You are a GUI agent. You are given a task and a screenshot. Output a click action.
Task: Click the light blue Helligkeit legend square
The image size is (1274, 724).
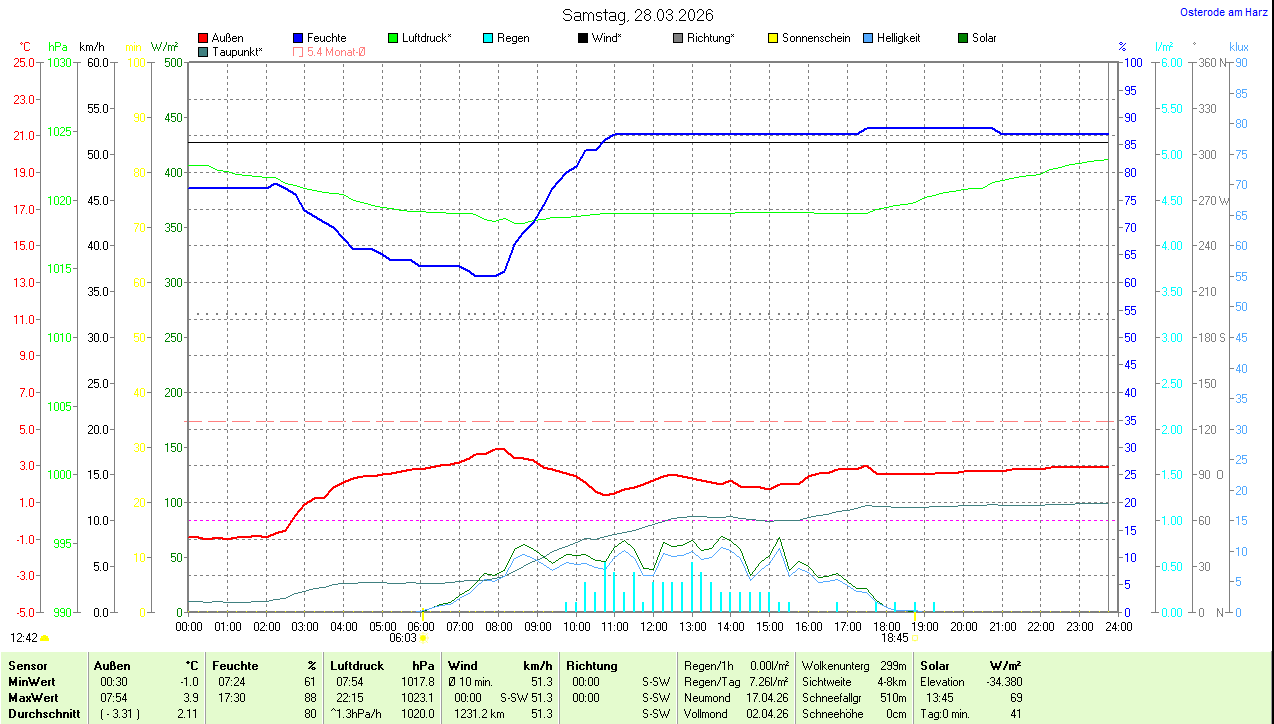[868, 38]
